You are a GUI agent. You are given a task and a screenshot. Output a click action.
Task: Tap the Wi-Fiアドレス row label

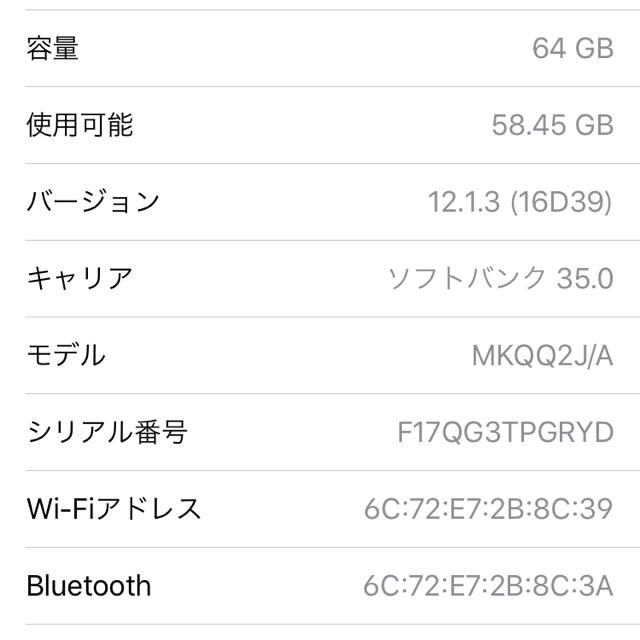pyautogui.click(x=114, y=509)
